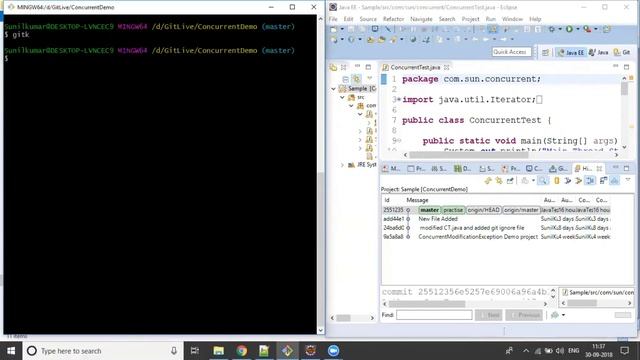Click the Previous button beside Find field
Image resolution: width=640 pixels, height=360 pixels.
(x=524, y=315)
